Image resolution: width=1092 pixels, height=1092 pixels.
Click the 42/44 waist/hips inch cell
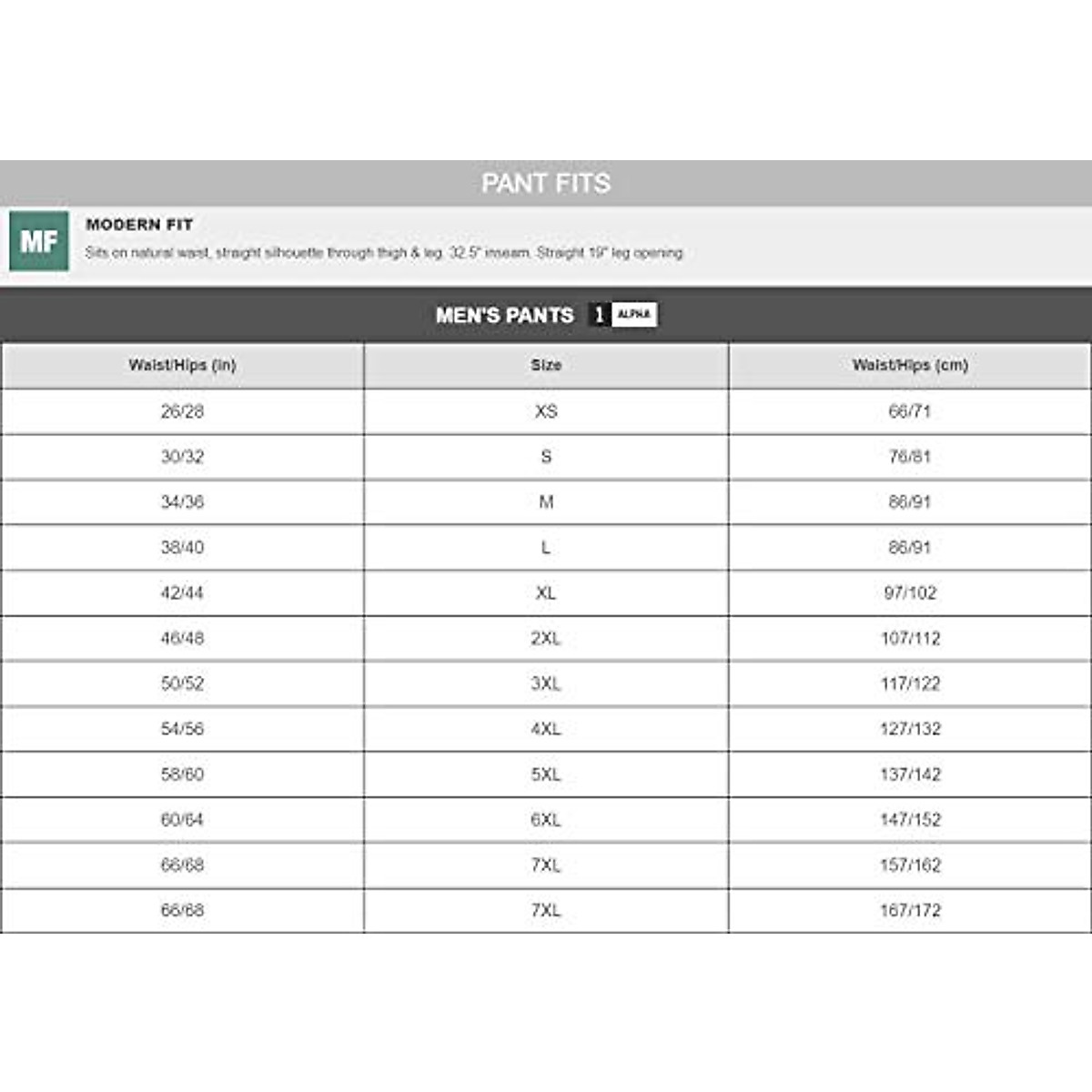pos(182,593)
